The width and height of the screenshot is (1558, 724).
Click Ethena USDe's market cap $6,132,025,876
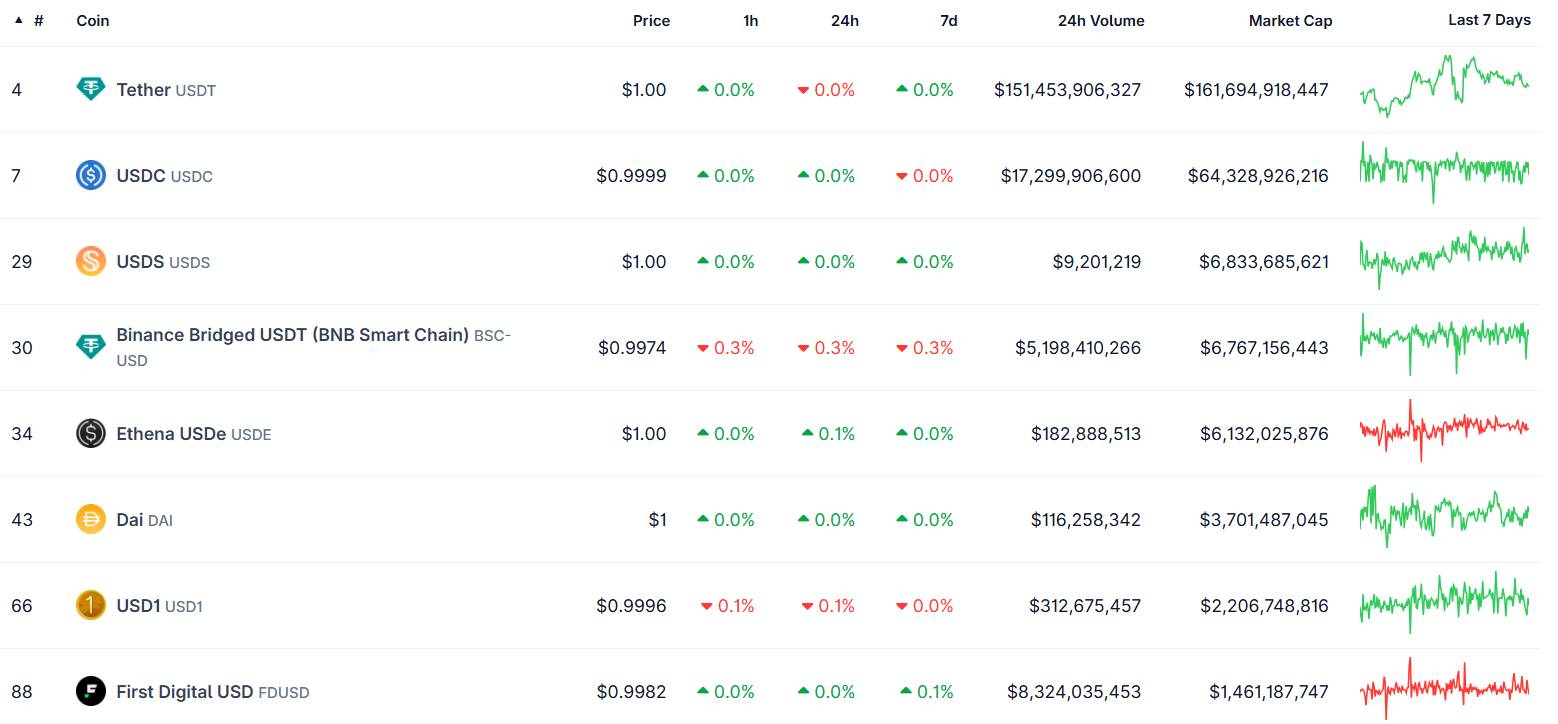[1264, 434]
